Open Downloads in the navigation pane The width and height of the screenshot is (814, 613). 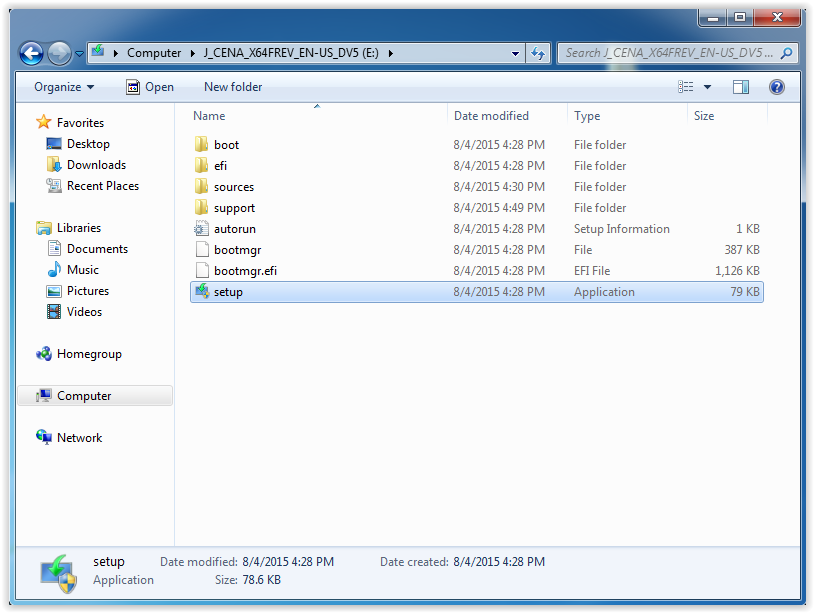97,165
